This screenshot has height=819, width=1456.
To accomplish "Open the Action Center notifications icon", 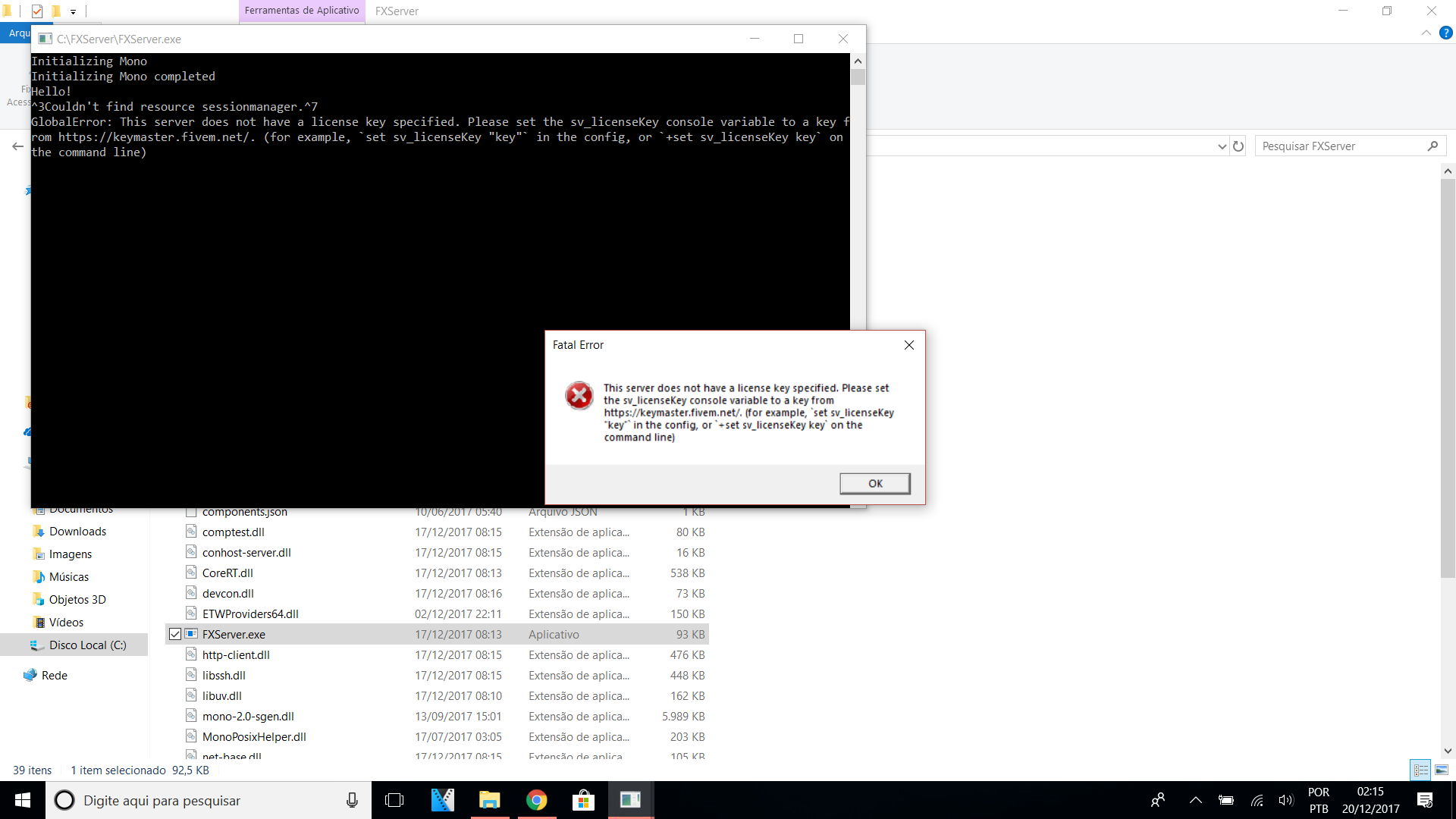I will [x=1424, y=800].
